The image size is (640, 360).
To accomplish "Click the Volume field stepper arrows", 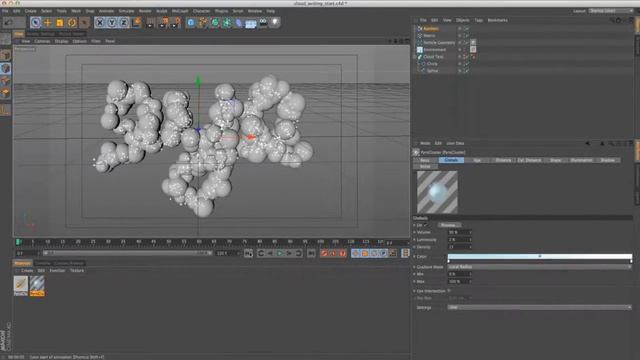I will (x=470, y=232).
